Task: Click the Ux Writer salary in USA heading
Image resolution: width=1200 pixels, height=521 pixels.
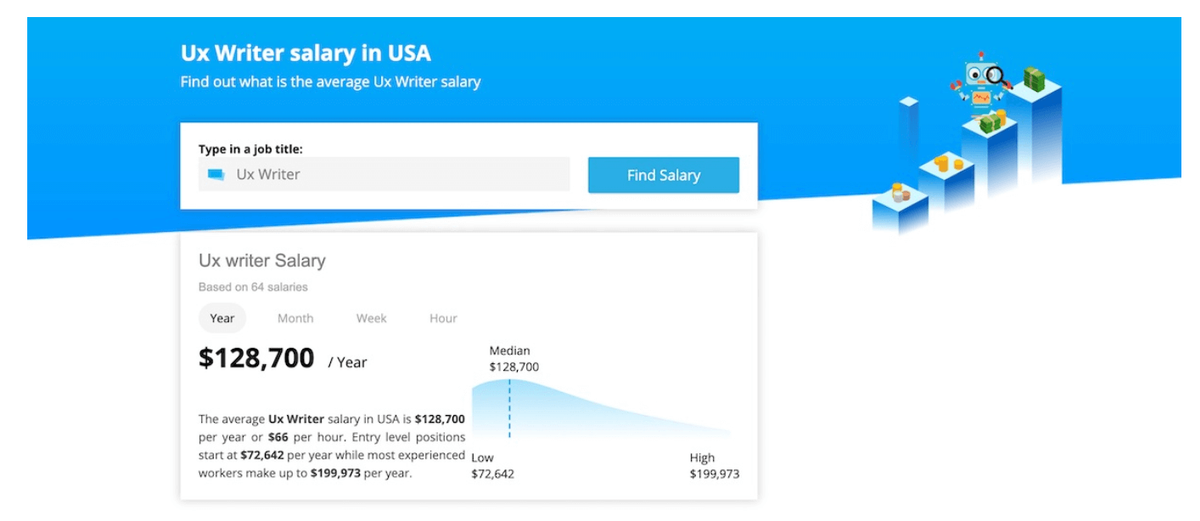Action: tap(306, 53)
